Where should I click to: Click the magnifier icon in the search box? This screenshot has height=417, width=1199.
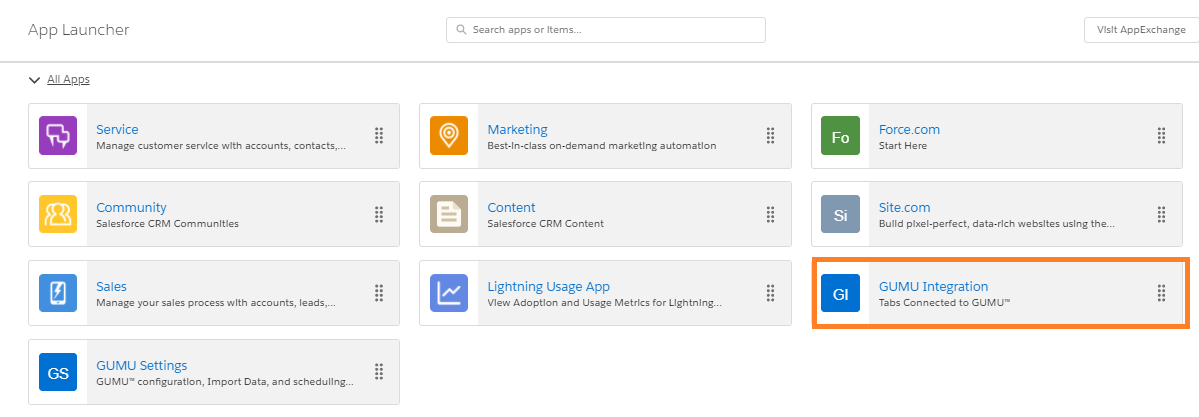(x=461, y=30)
